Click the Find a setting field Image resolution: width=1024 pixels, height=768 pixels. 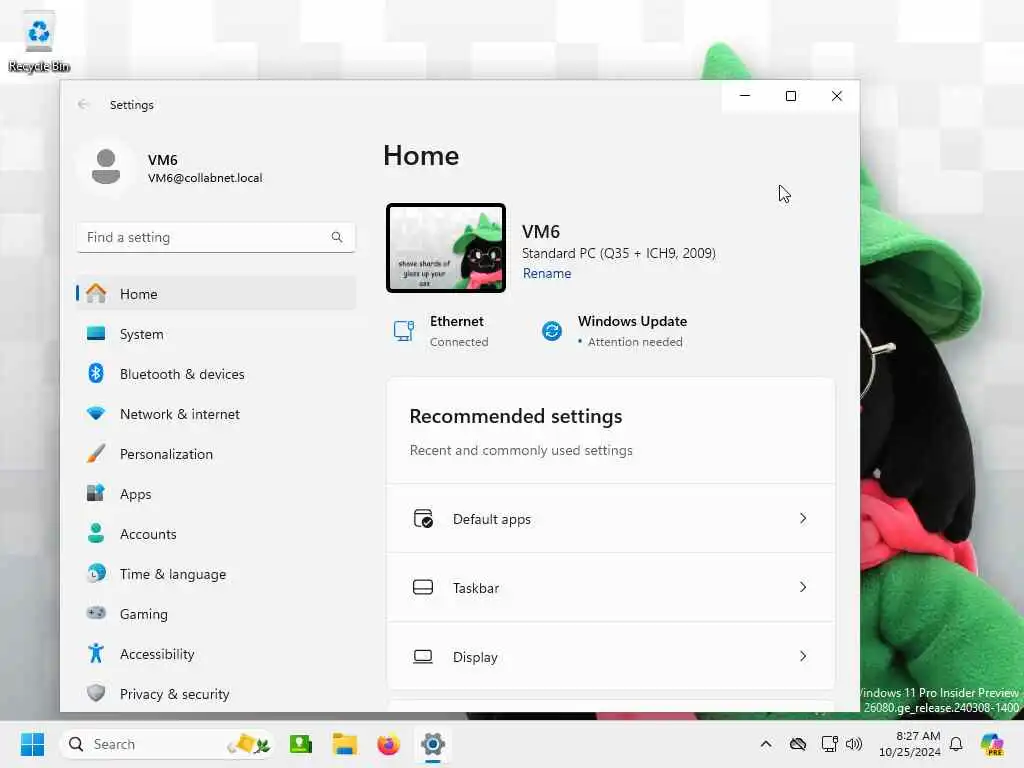point(216,237)
